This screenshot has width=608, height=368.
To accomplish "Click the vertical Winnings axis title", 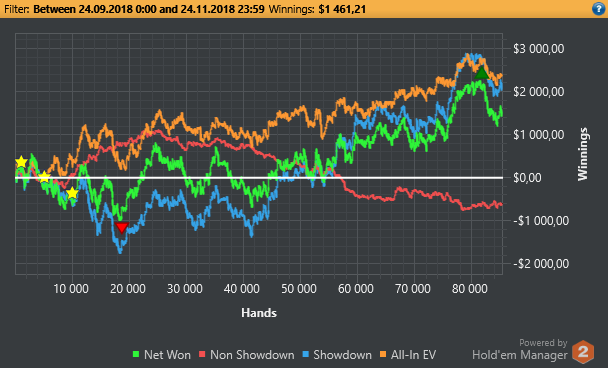I will (583, 154).
